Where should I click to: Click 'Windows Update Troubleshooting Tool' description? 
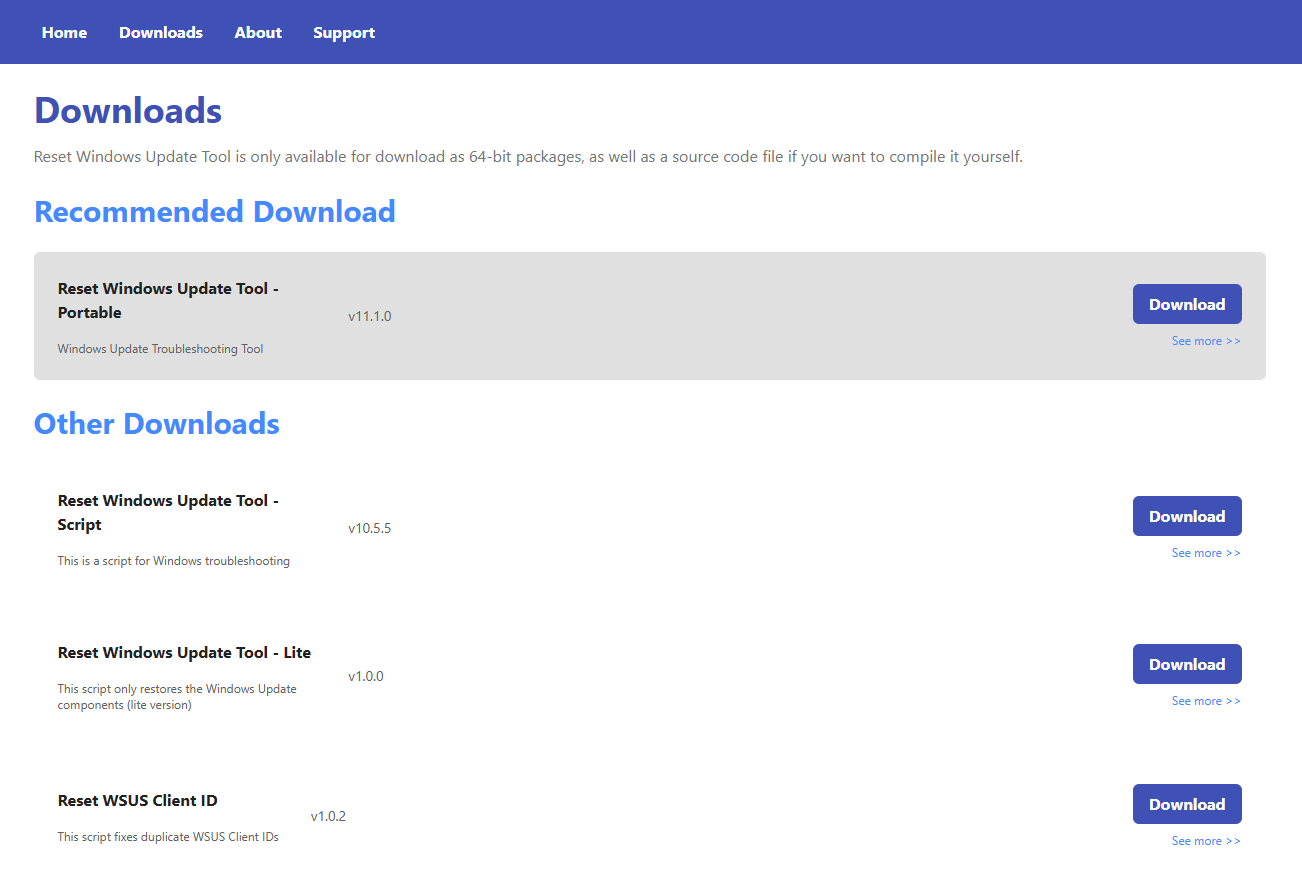(161, 349)
